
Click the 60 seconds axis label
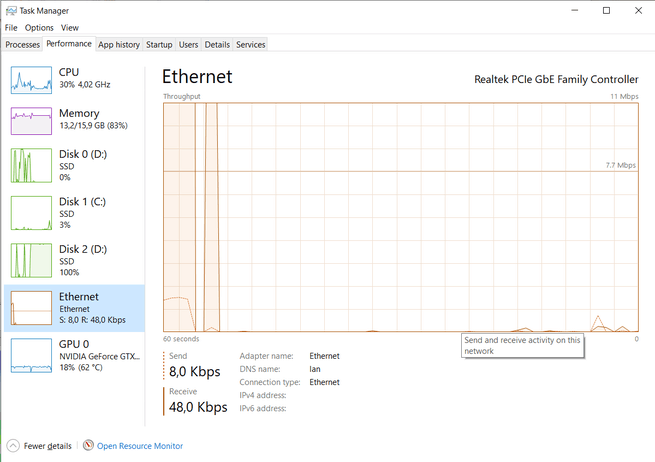tap(181, 339)
